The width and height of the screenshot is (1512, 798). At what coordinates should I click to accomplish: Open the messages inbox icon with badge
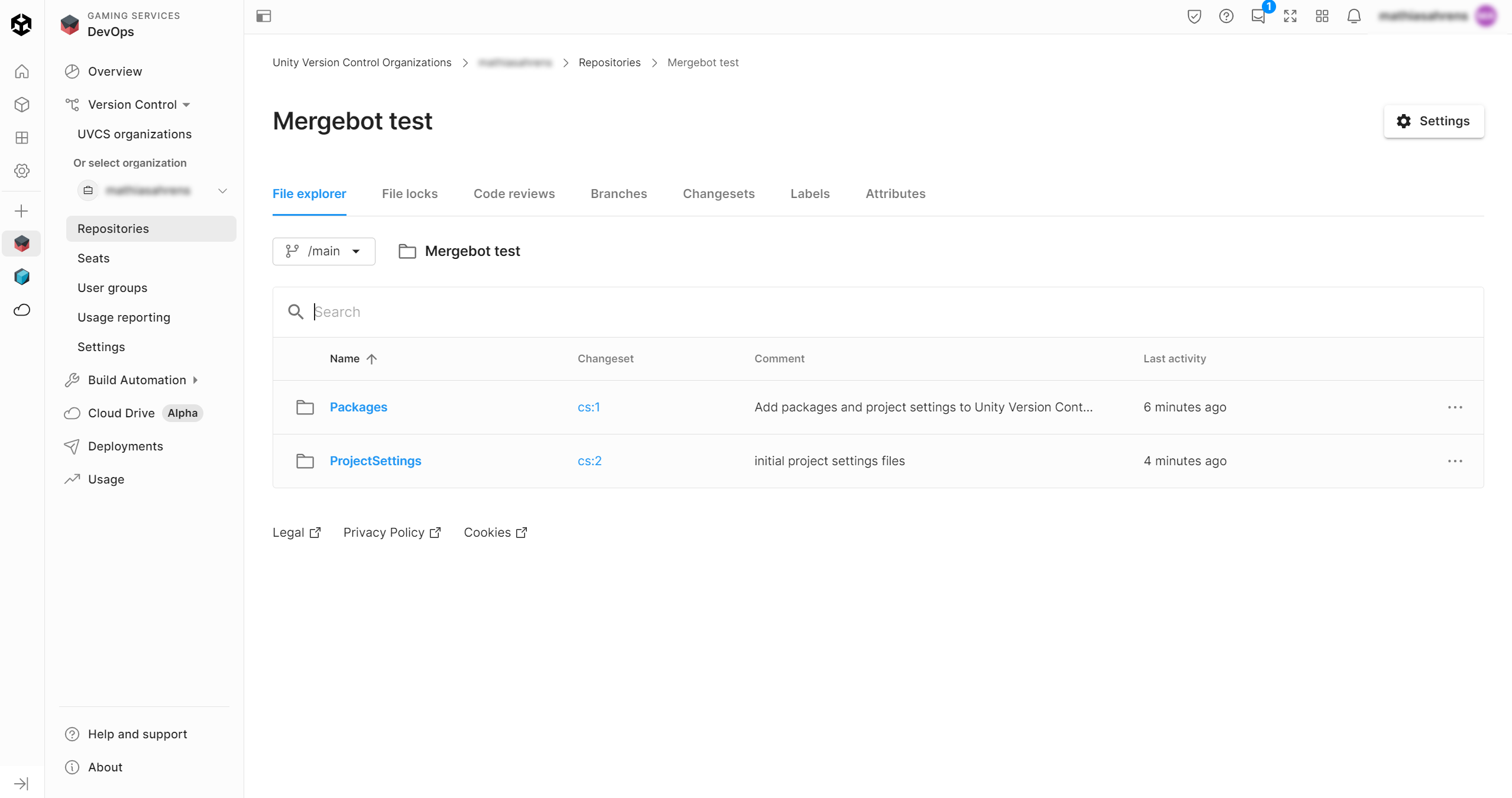tap(1258, 16)
